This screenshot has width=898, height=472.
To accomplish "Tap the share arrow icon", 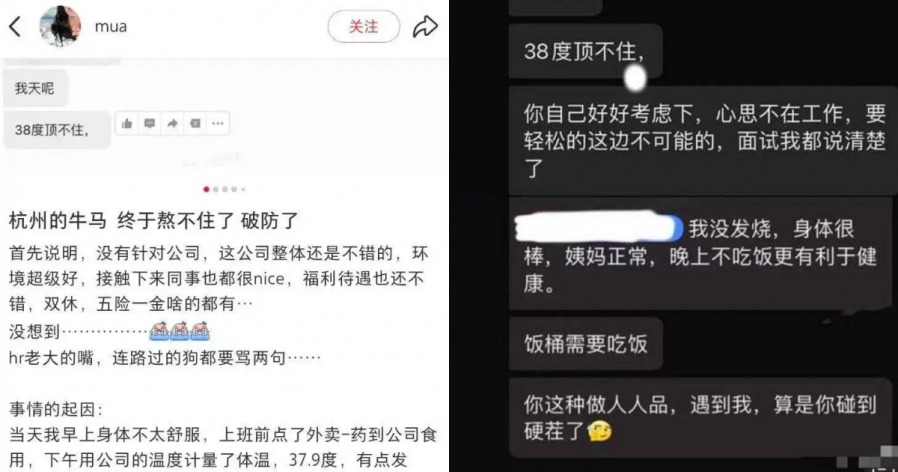I will tap(425, 26).
